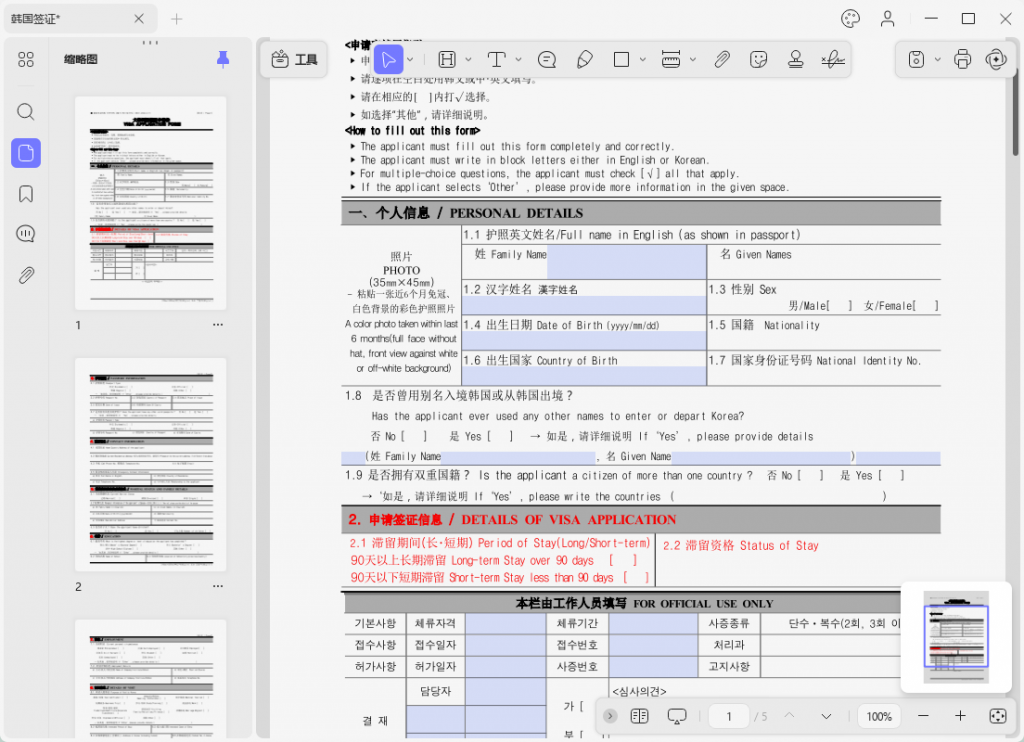Viewport: 1024px width, 742px height.
Task: Open the 100% zoom level box
Action: [x=879, y=717]
